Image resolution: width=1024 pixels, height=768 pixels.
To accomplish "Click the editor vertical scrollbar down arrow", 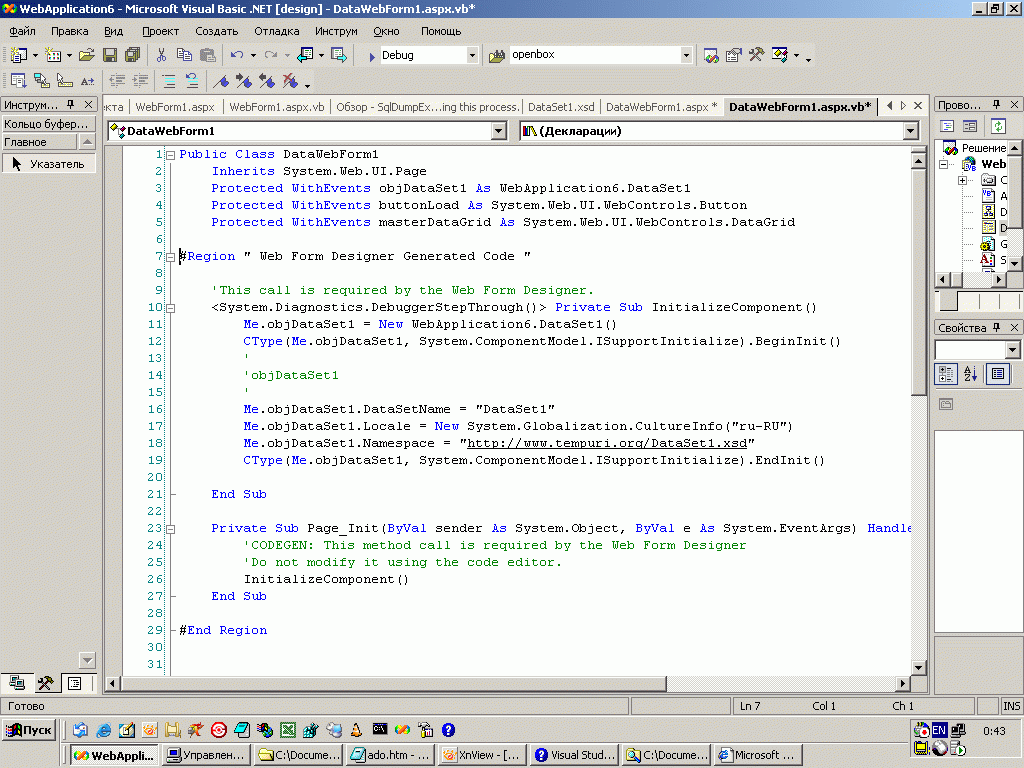I will click(918, 667).
